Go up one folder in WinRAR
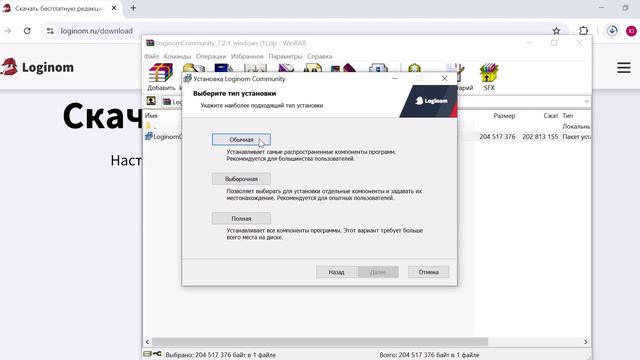The height and width of the screenshot is (360, 640). [x=151, y=101]
